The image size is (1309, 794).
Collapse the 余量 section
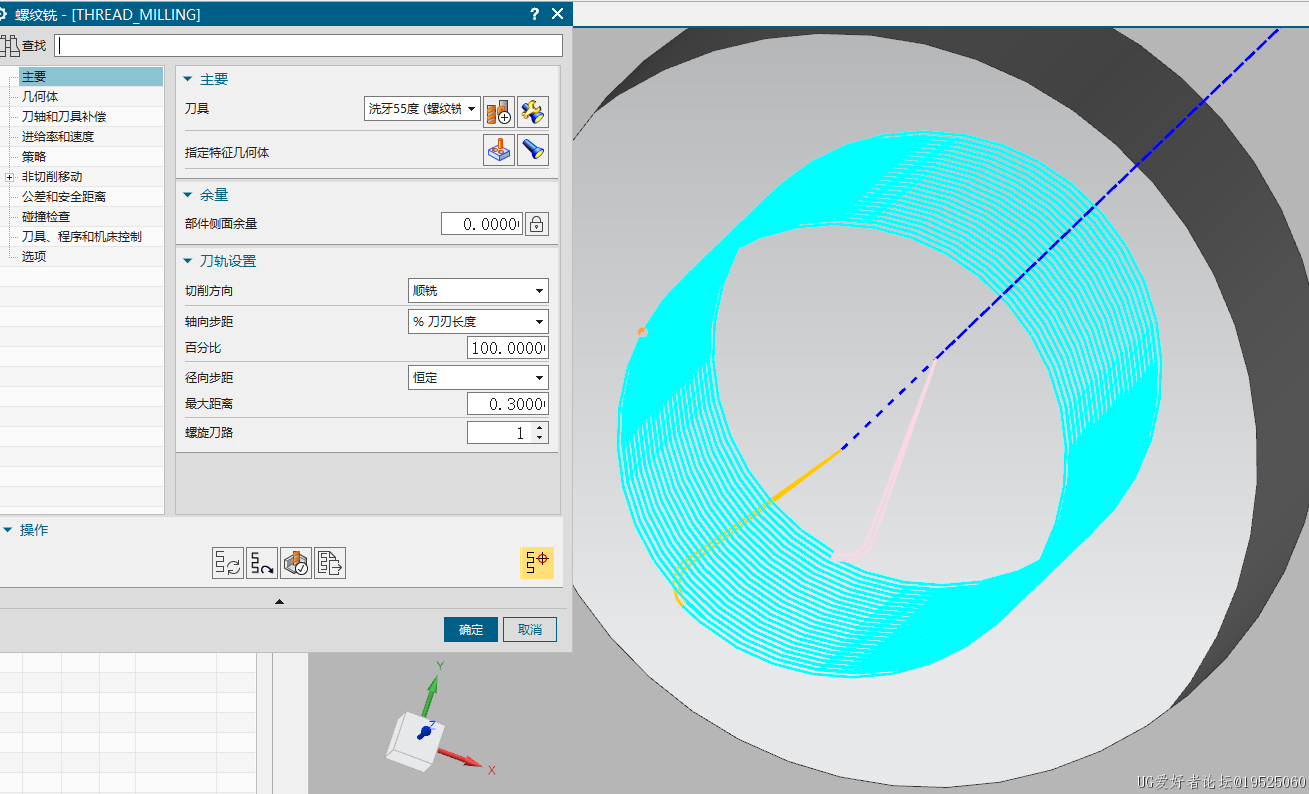coord(187,195)
